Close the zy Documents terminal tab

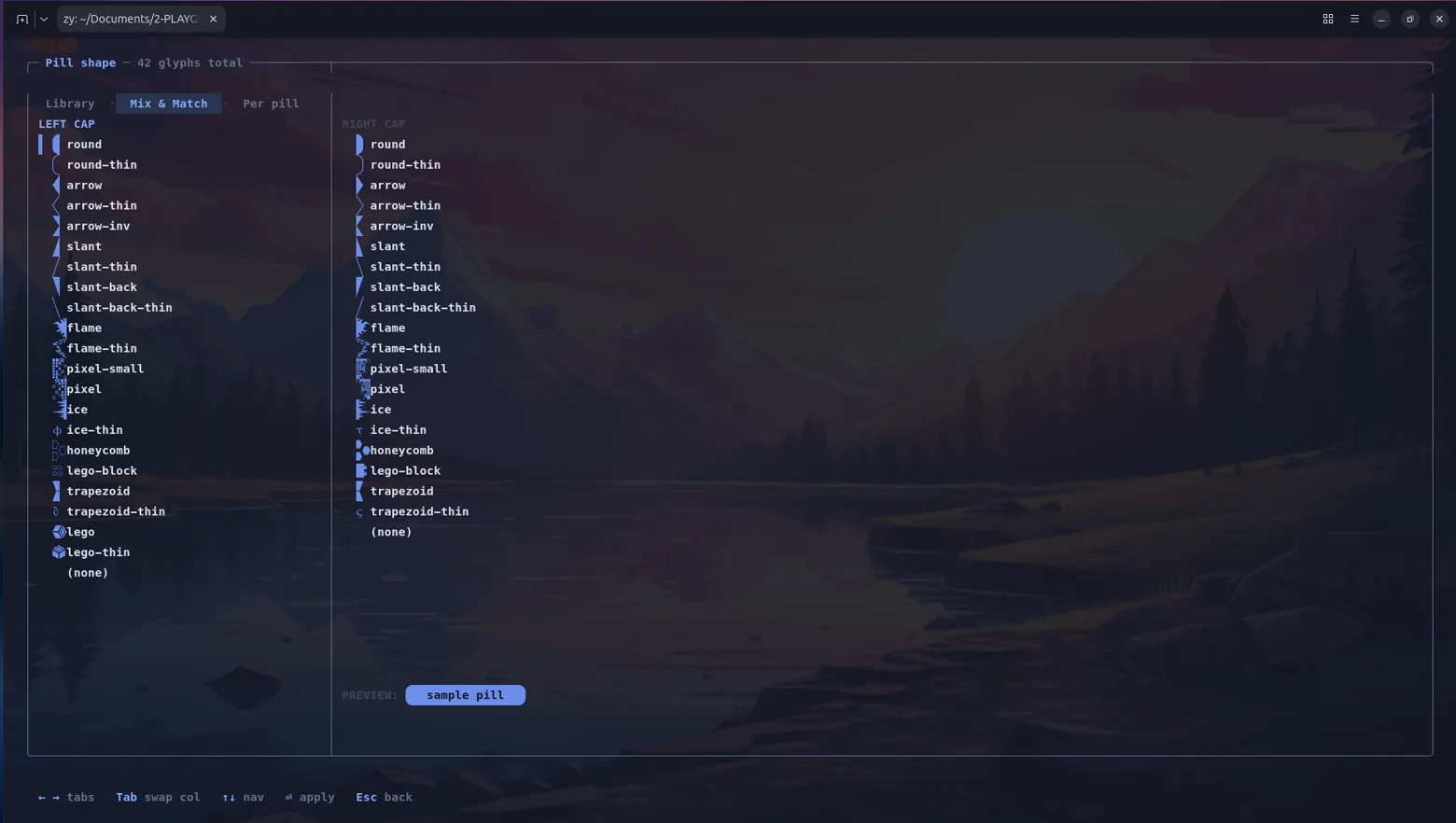214,19
